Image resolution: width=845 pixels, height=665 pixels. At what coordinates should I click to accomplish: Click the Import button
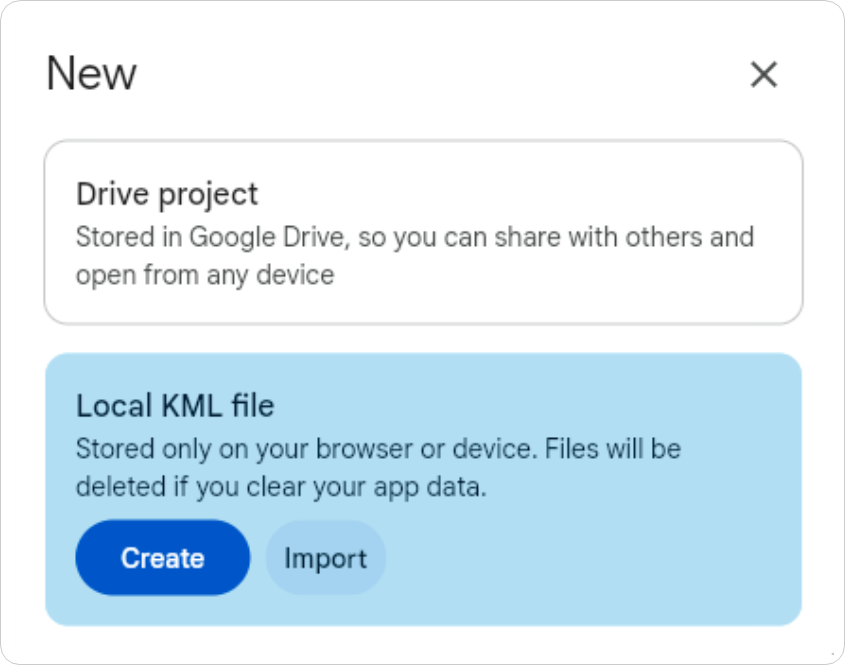click(x=325, y=558)
